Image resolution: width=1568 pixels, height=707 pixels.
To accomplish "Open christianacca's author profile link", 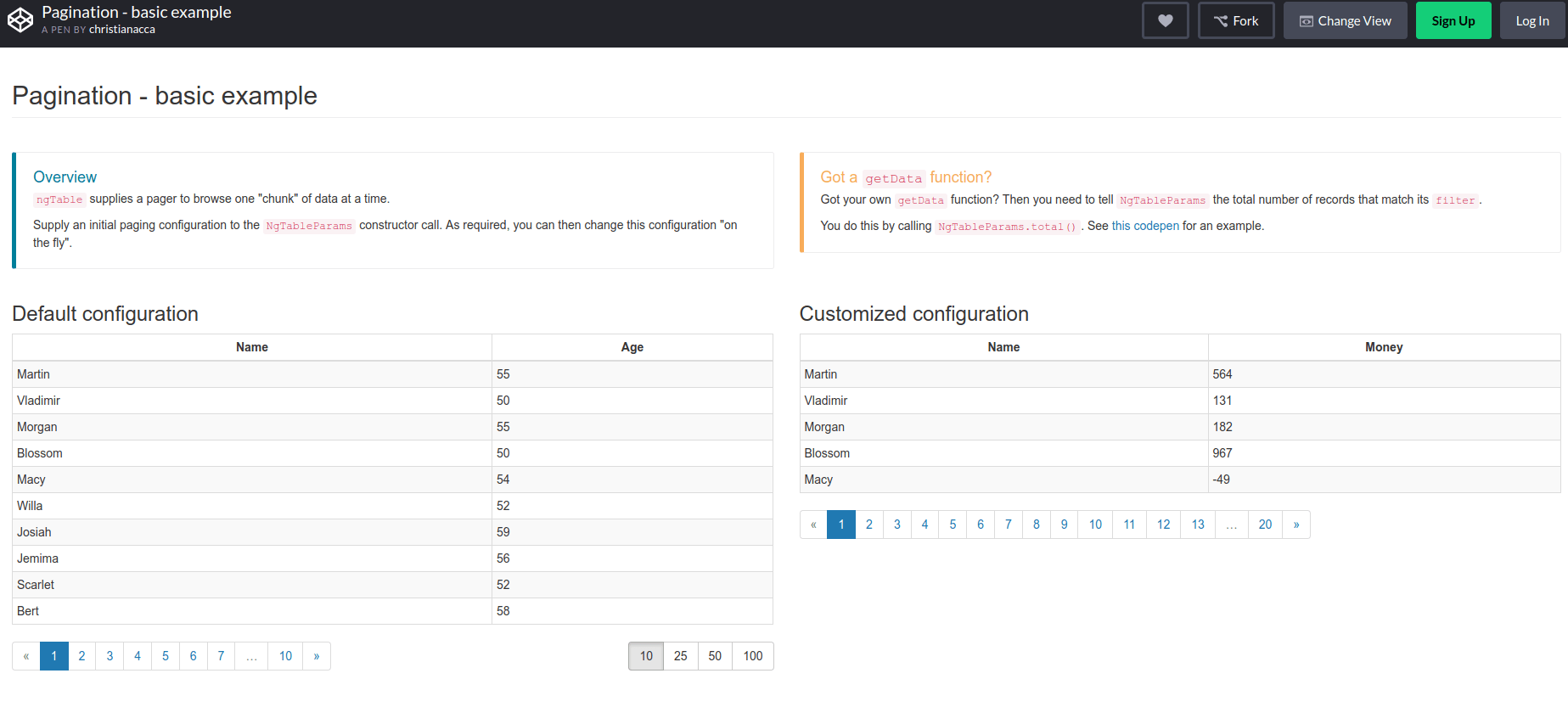I will pyautogui.click(x=122, y=30).
